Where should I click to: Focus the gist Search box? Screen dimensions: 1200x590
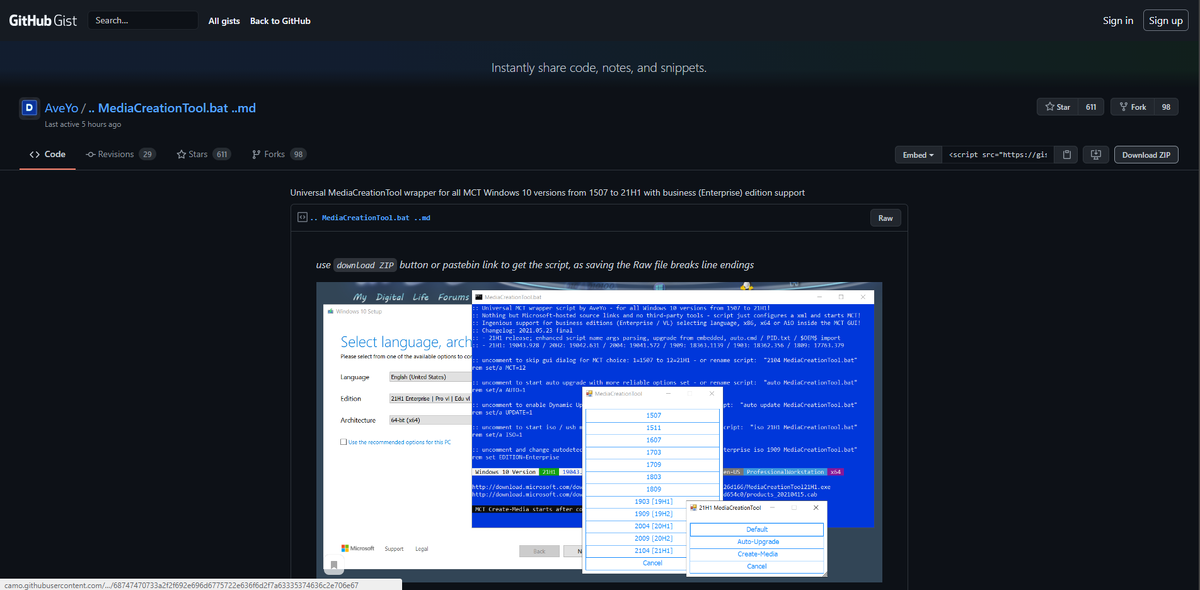142,21
